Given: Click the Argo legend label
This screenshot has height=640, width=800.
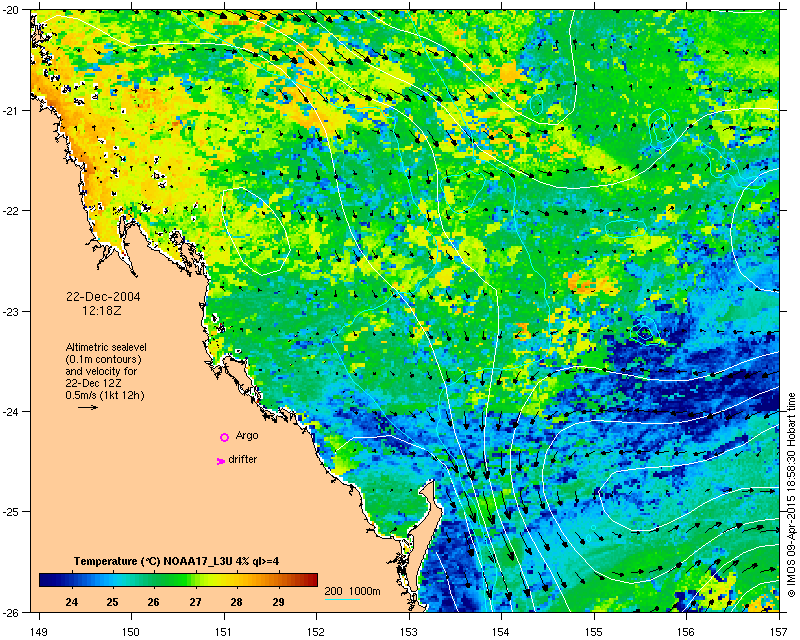Looking at the screenshot, I should click(x=247, y=436).
